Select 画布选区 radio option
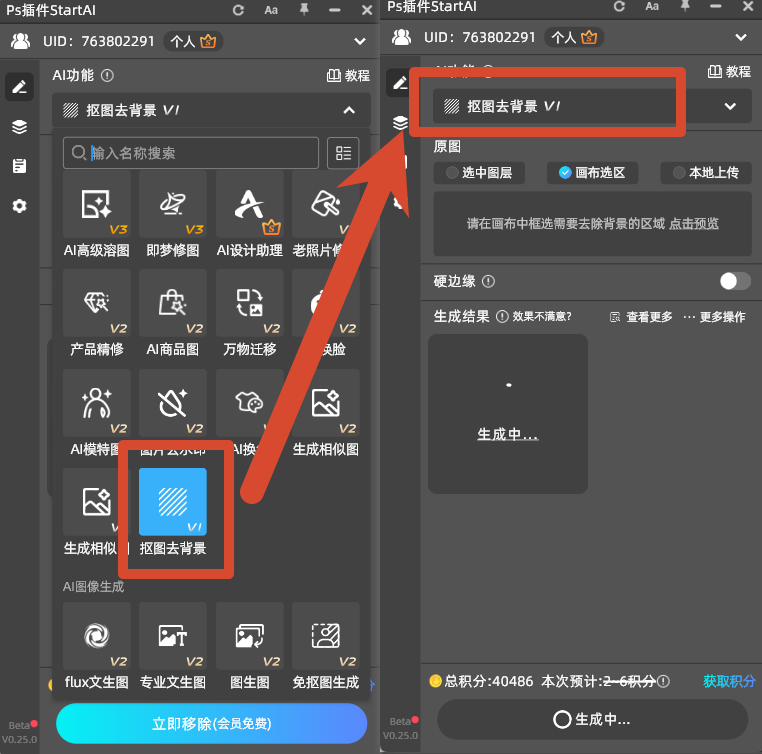 click(592, 173)
